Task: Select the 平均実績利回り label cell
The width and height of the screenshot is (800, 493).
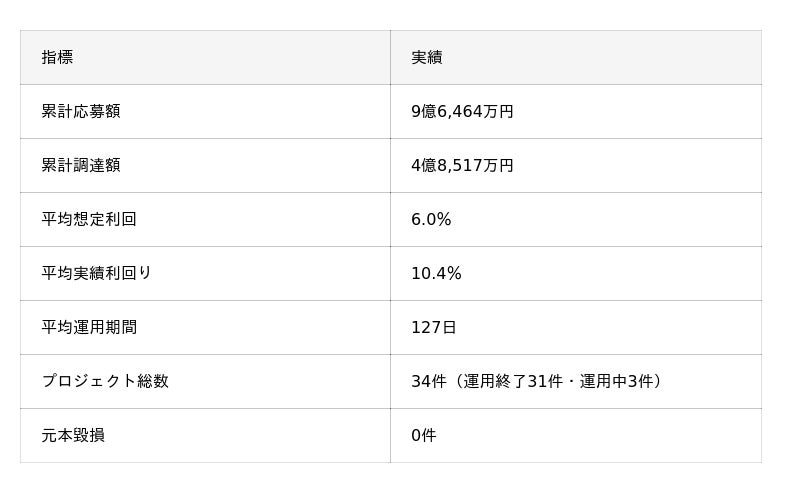Action: point(97,273)
